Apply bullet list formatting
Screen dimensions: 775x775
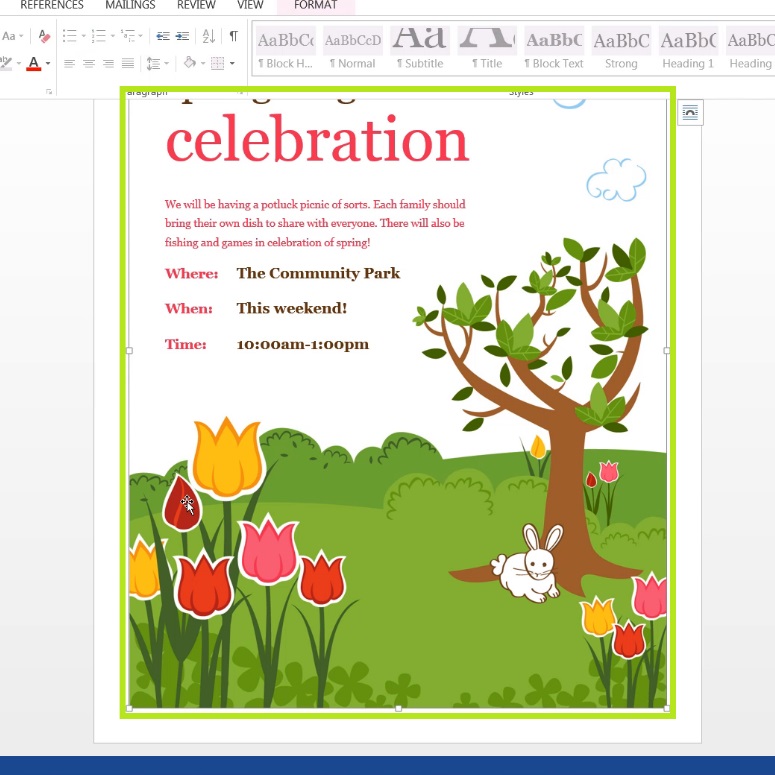click(70, 36)
